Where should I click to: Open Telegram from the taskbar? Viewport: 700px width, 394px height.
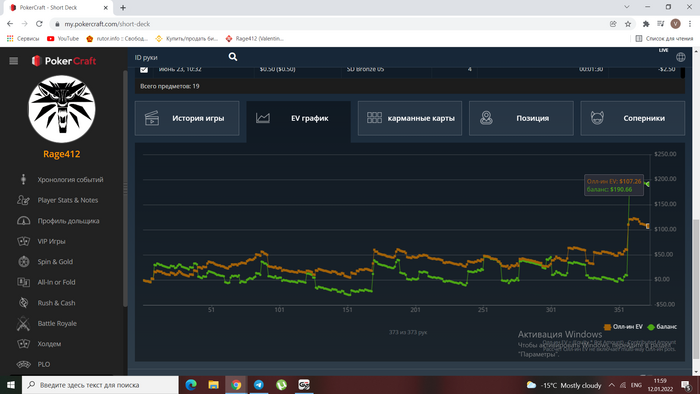pos(259,385)
